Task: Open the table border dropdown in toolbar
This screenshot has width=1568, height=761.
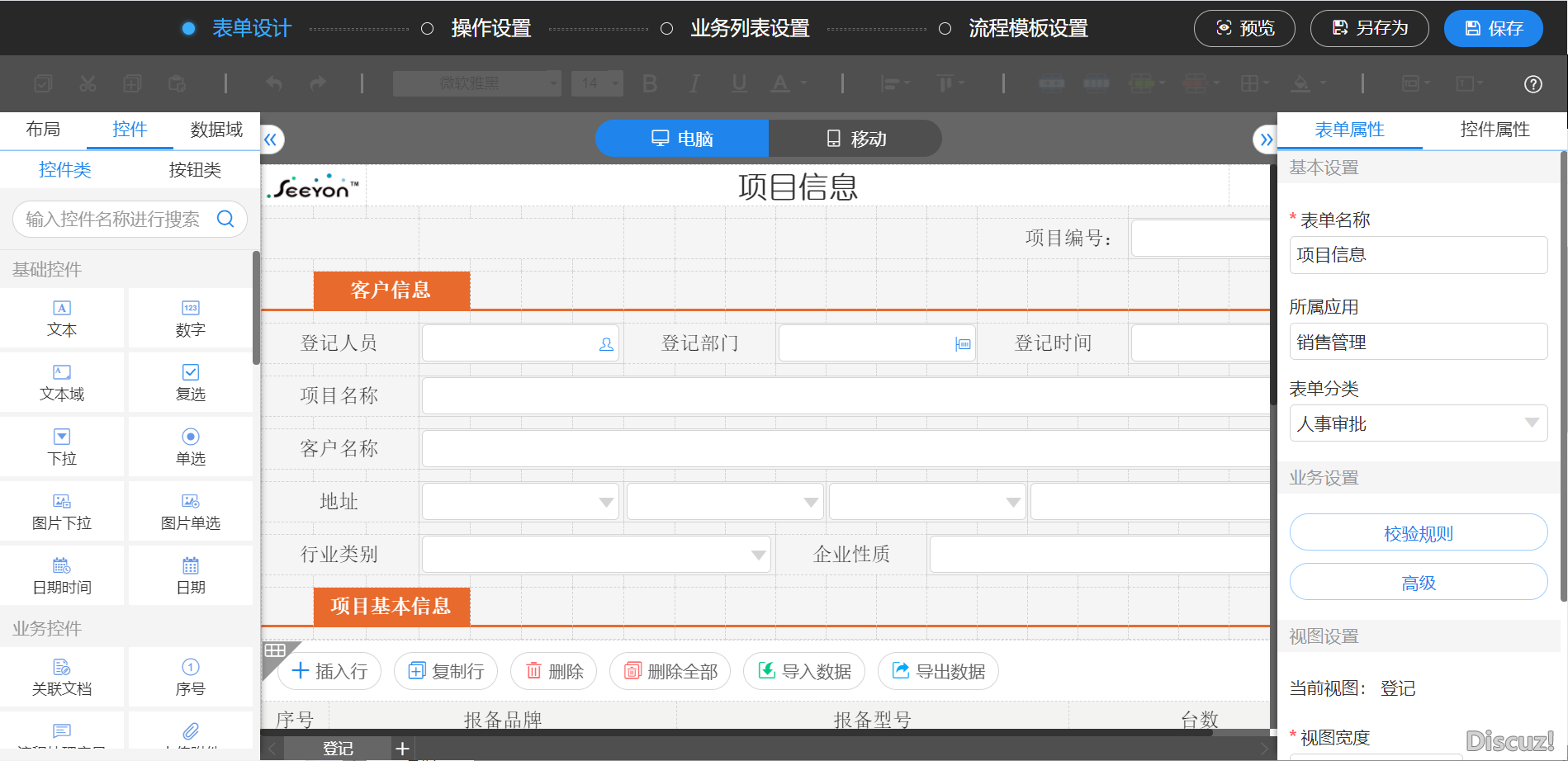Action: [x=1254, y=83]
